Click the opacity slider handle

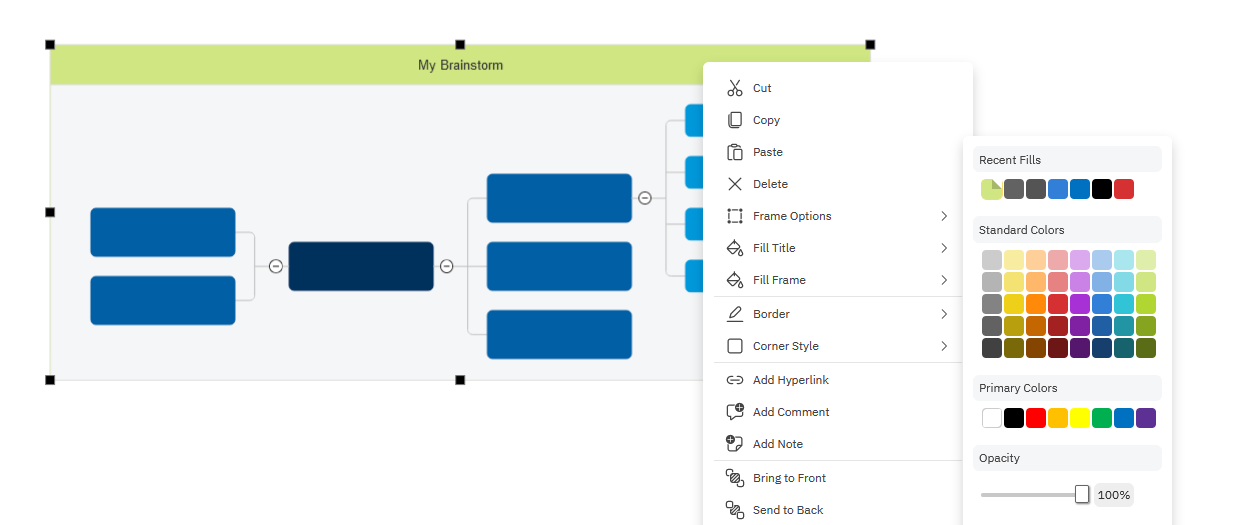pyautogui.click(x=1082, y=494)
